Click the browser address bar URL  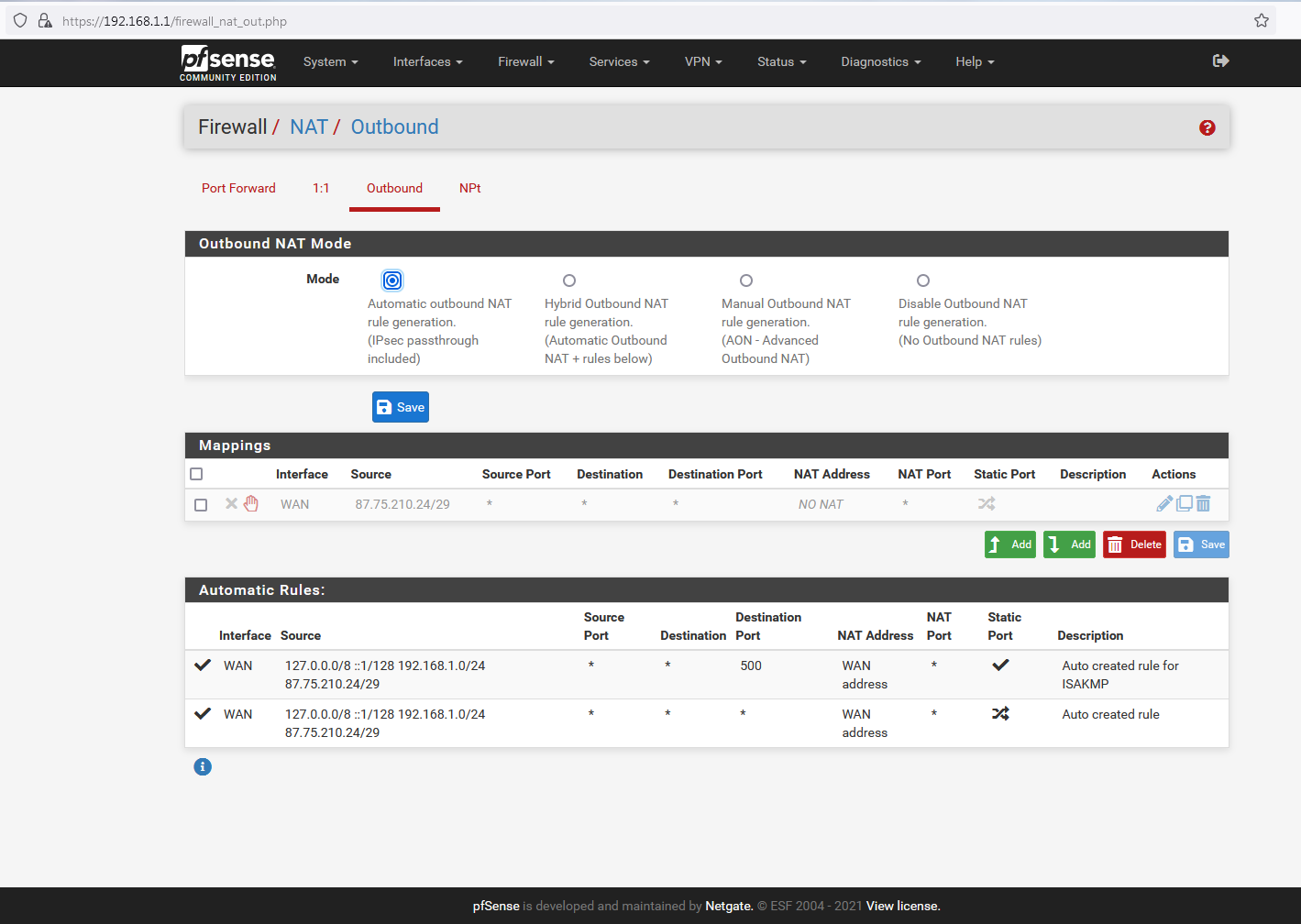tap(174, 21)
